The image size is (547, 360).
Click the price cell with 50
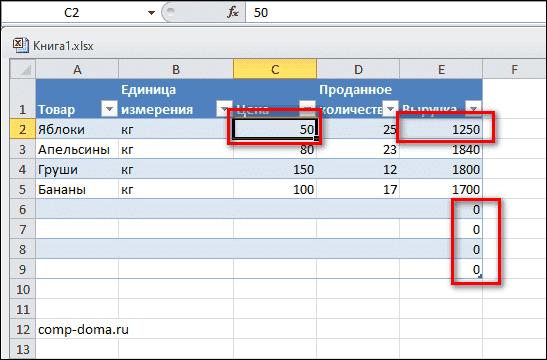tap(275, 129)
